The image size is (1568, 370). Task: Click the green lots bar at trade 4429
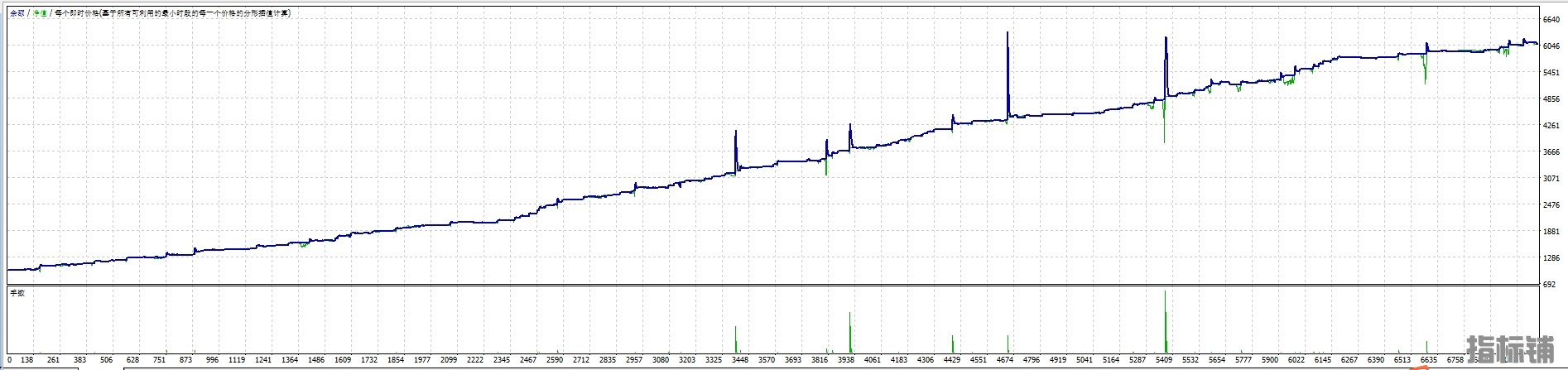tap(952, 344)
